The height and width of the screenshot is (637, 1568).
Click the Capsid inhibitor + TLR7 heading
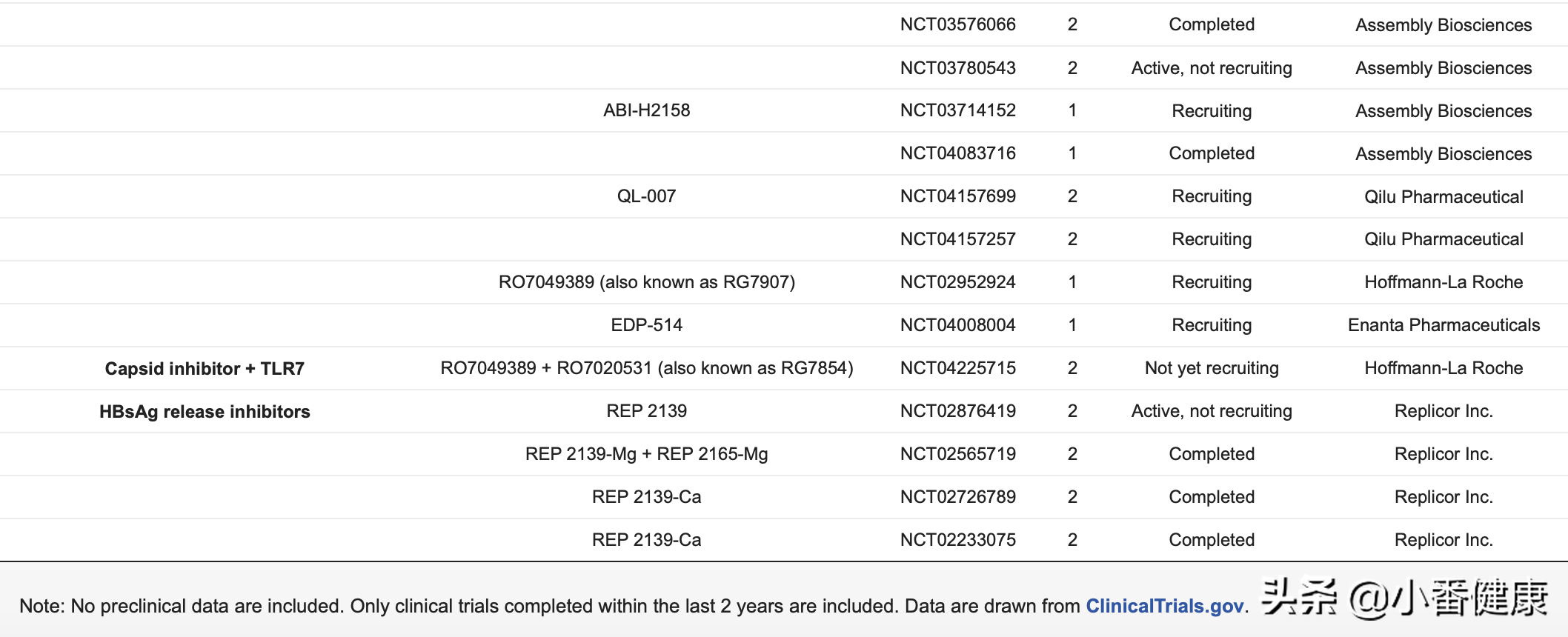click(x=205, y=369)
